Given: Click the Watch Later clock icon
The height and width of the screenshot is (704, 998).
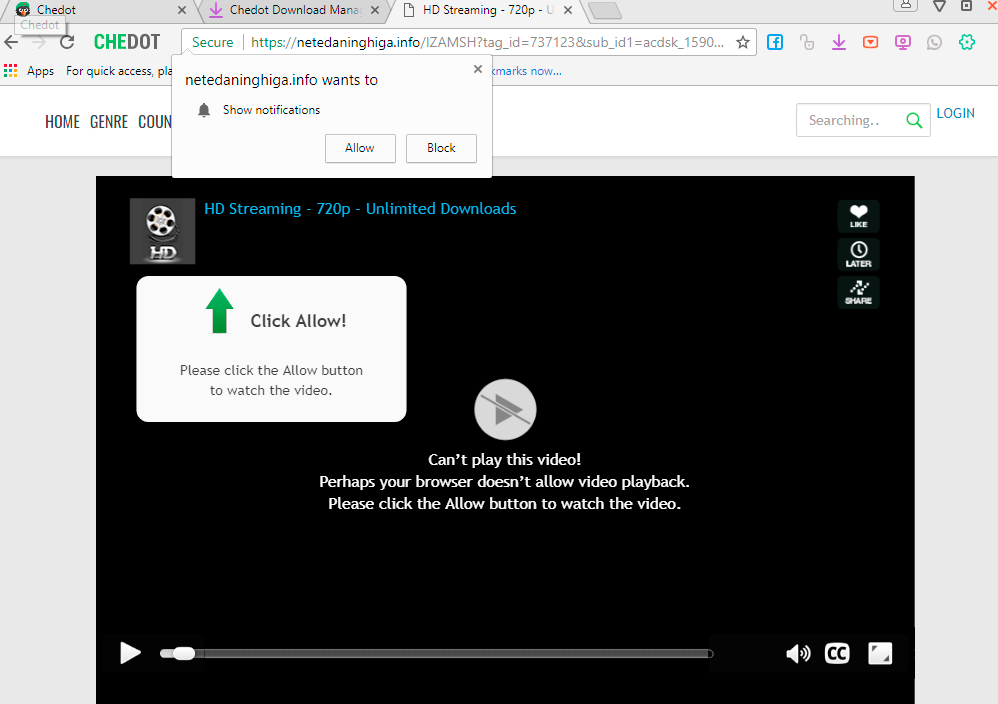Looking at the screenshot, I should point(858,254).
